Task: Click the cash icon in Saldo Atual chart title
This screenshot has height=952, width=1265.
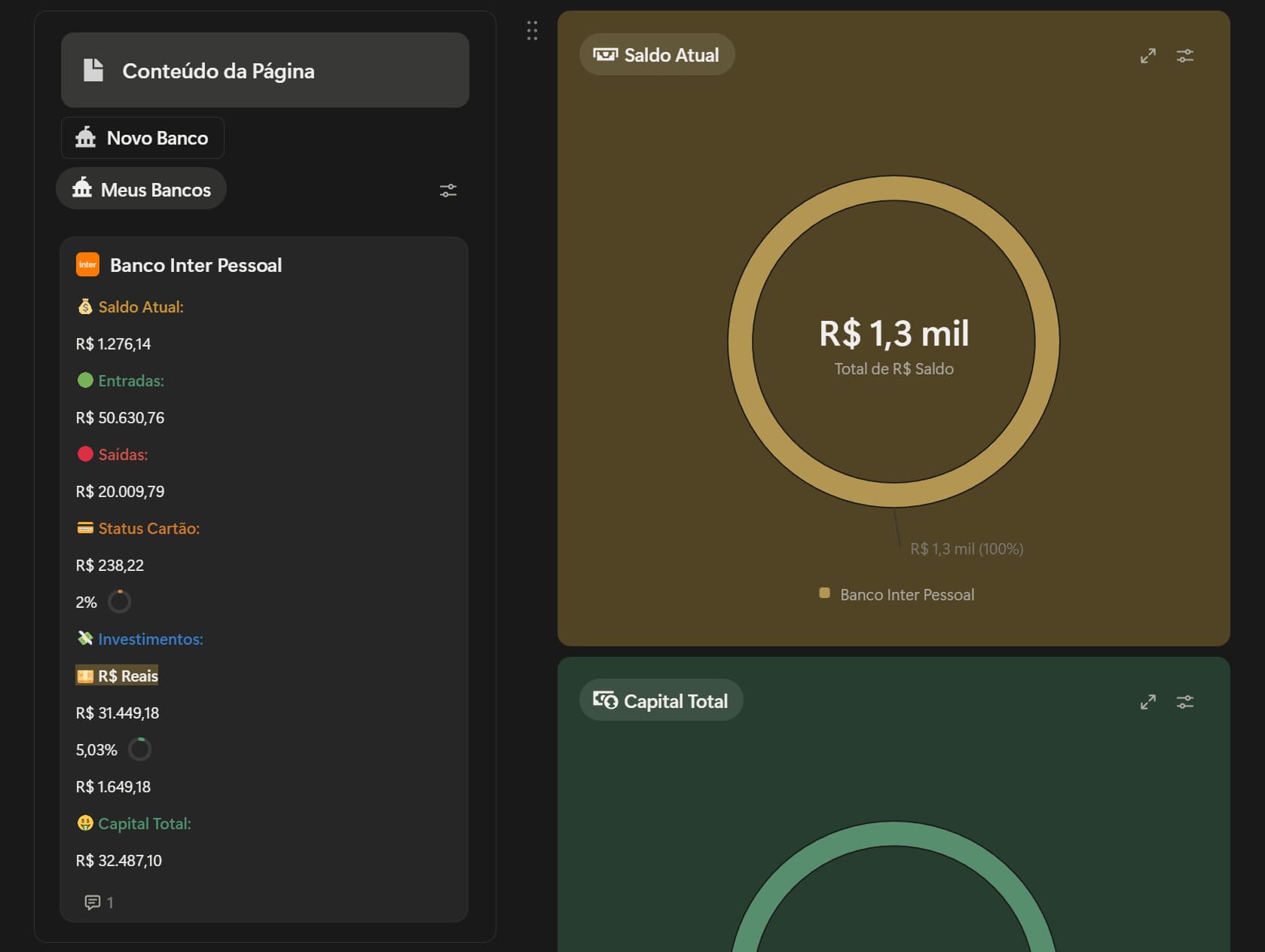Action: (x=605, y=54)
